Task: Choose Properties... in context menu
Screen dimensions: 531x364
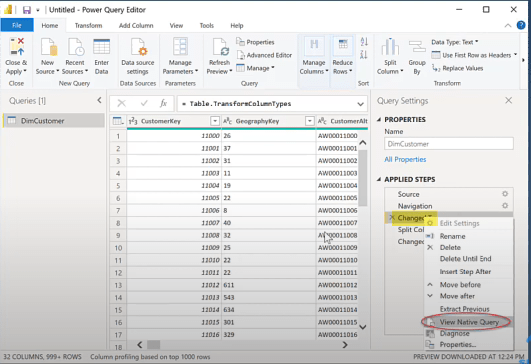Action: (469, 344)
